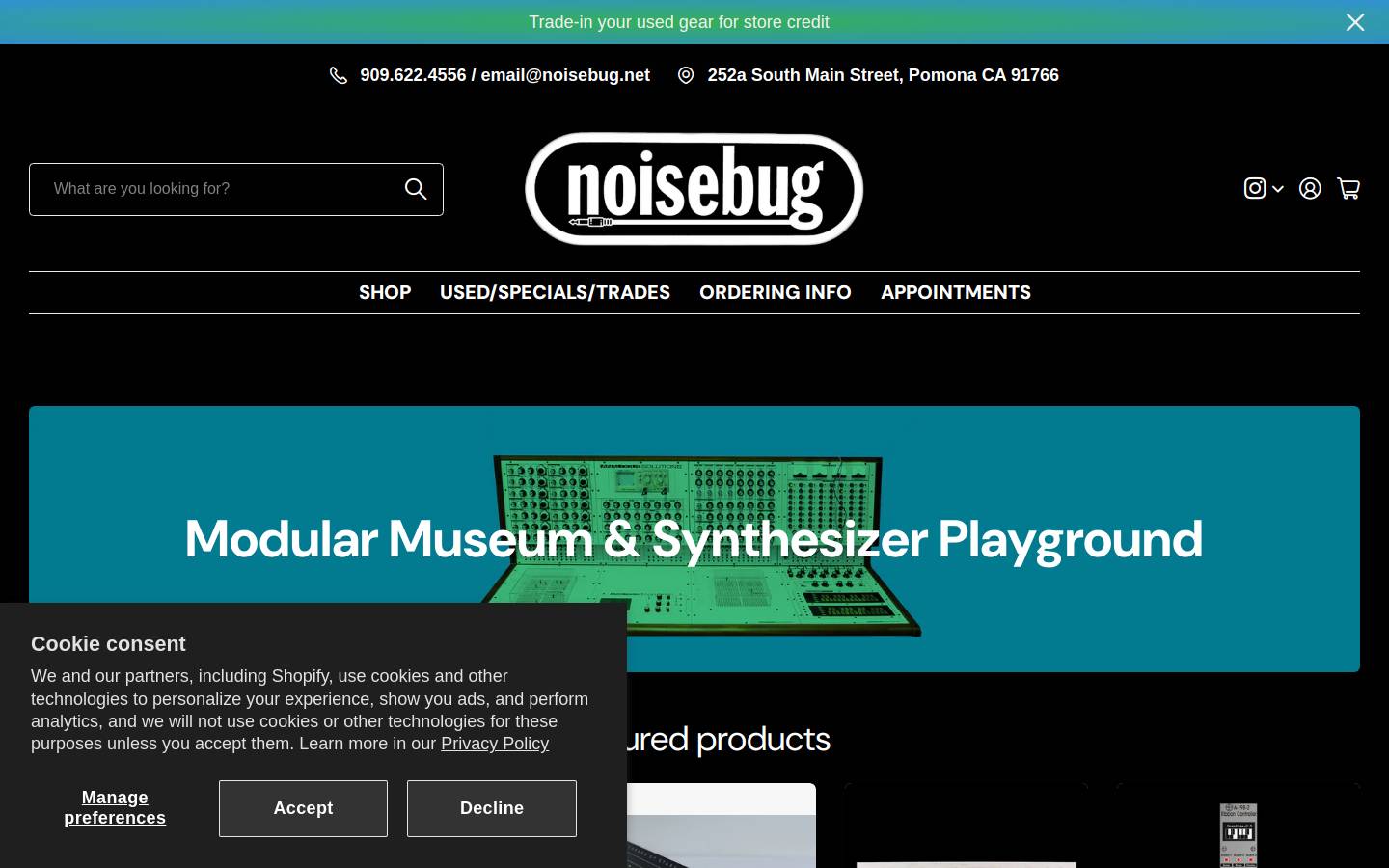
Task: Click the phone number and email text
Action: pyautogui.click(x=505, y=75)
